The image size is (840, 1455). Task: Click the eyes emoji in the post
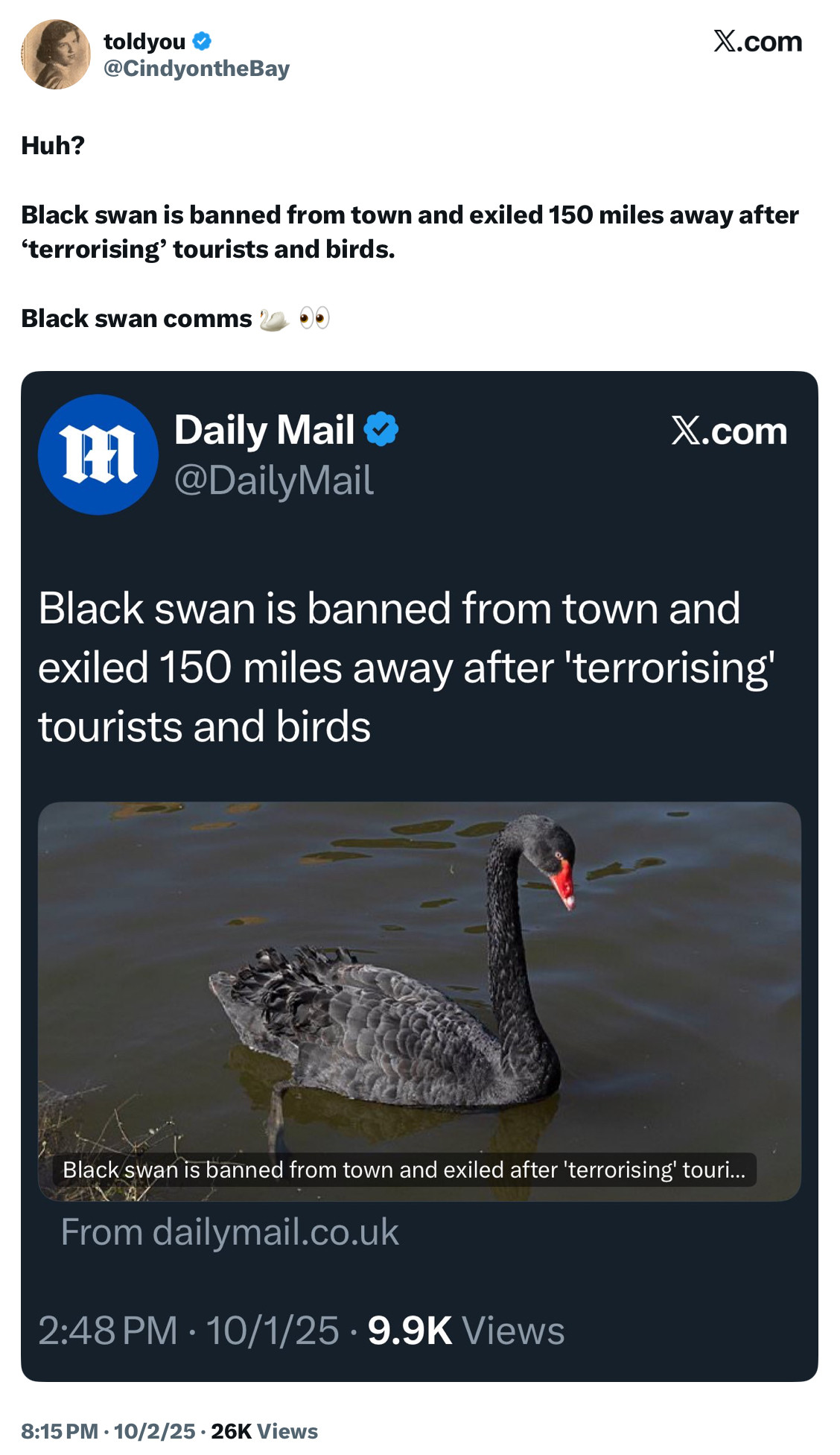pos(314,318)
